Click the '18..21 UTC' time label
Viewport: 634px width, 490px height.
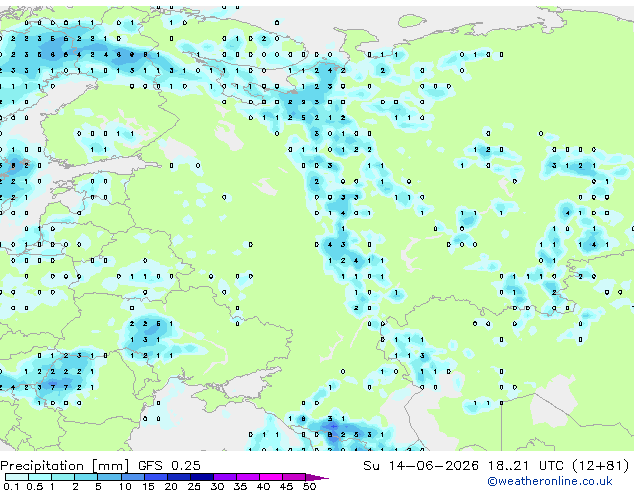(526, 466)
